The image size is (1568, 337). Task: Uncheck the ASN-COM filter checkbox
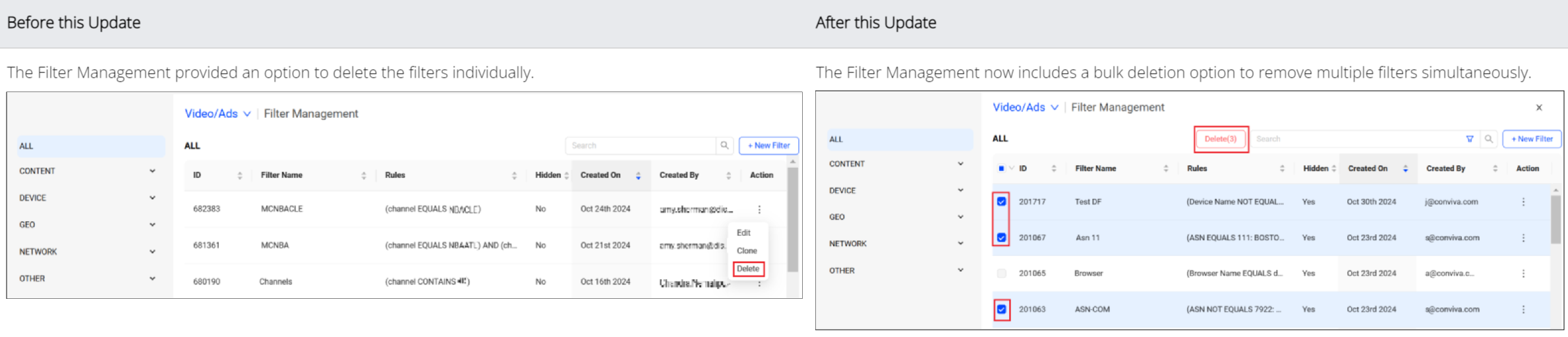pyautogui.click(x=1001, y=309)
